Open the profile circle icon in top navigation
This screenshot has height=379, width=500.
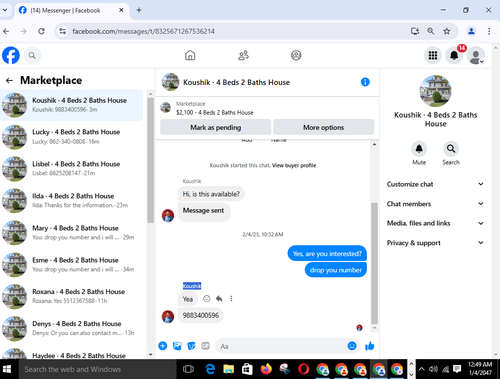[296, 55]
